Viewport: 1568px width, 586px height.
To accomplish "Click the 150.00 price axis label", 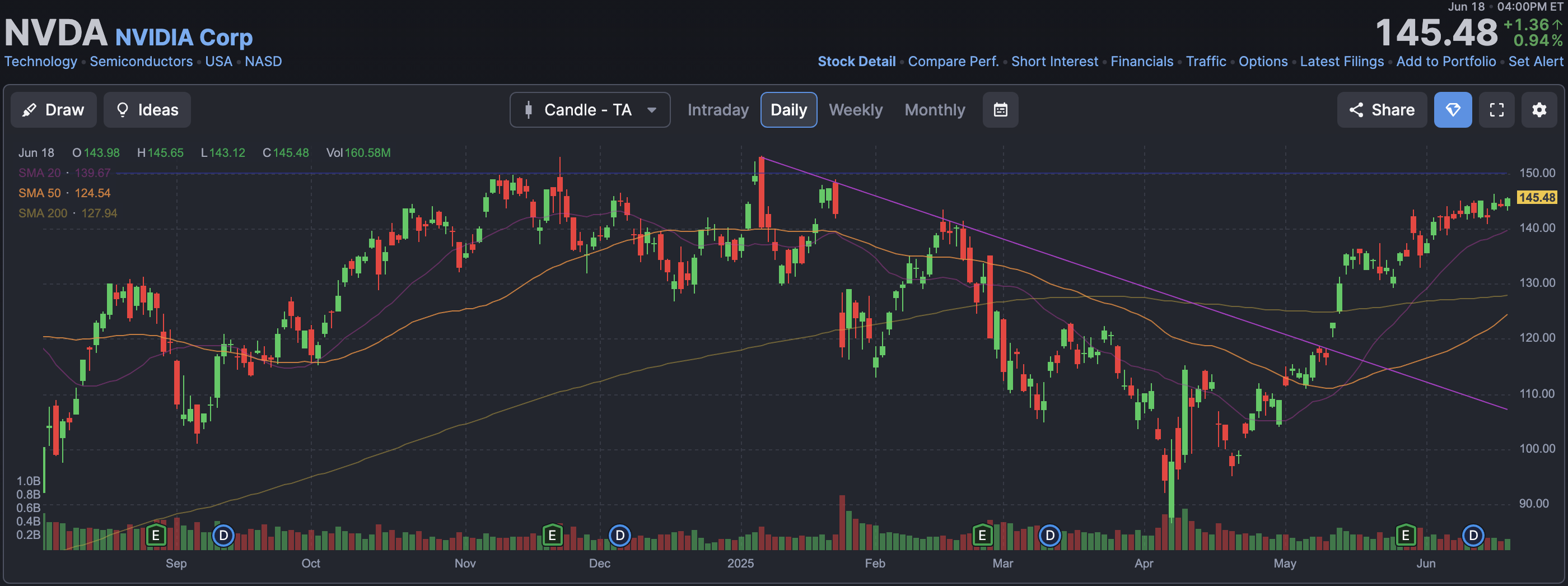I will 1537,173.
